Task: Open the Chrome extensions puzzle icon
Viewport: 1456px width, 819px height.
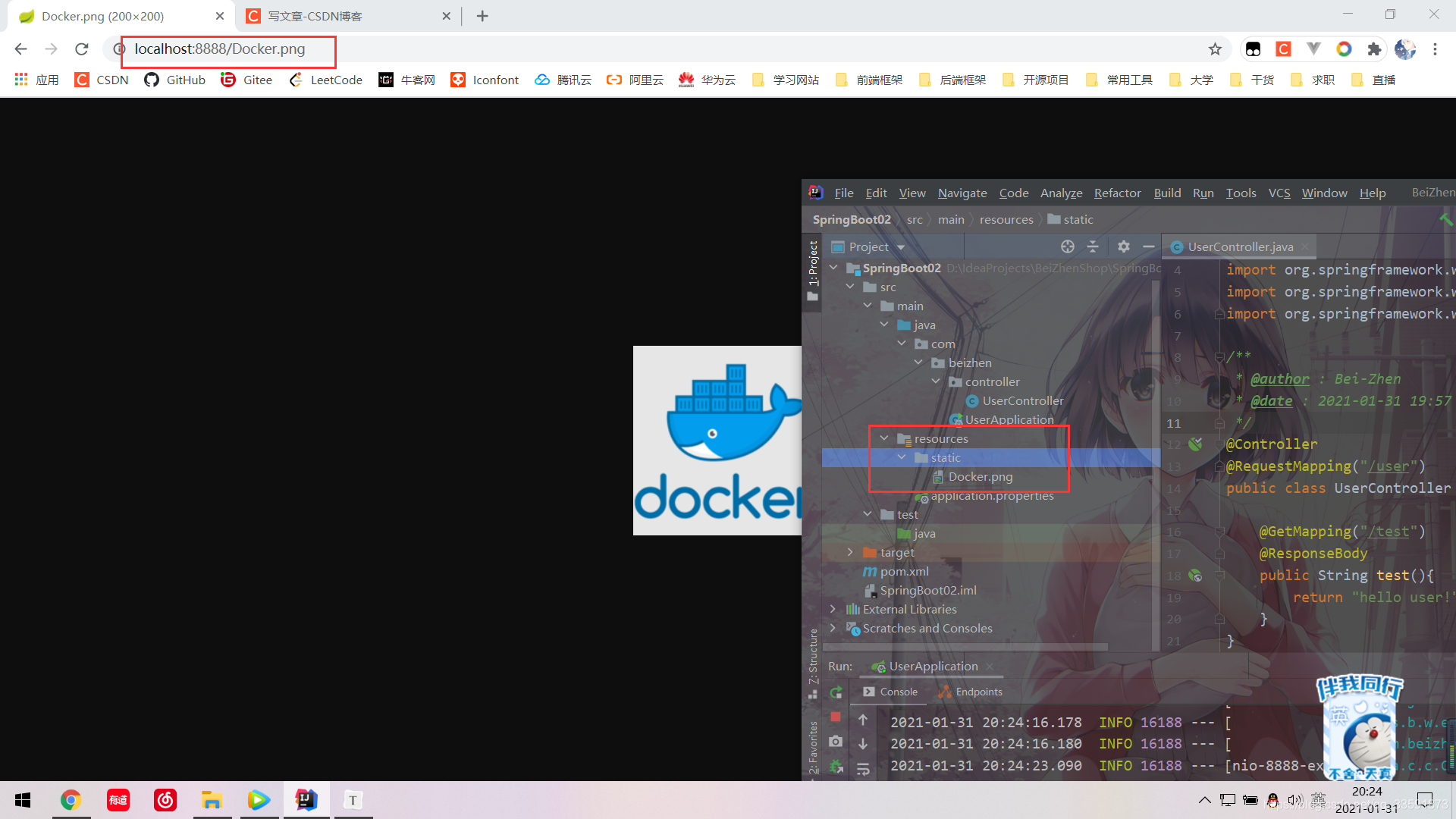Action: [x=1374, y=49]
